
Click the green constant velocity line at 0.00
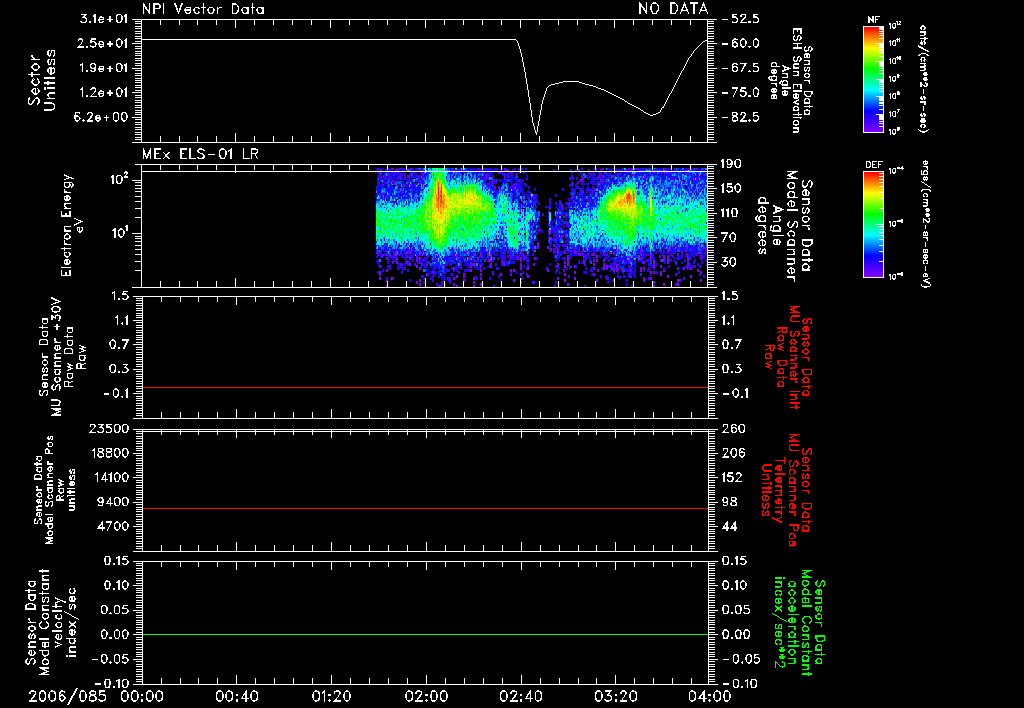(x=424, y=635)
